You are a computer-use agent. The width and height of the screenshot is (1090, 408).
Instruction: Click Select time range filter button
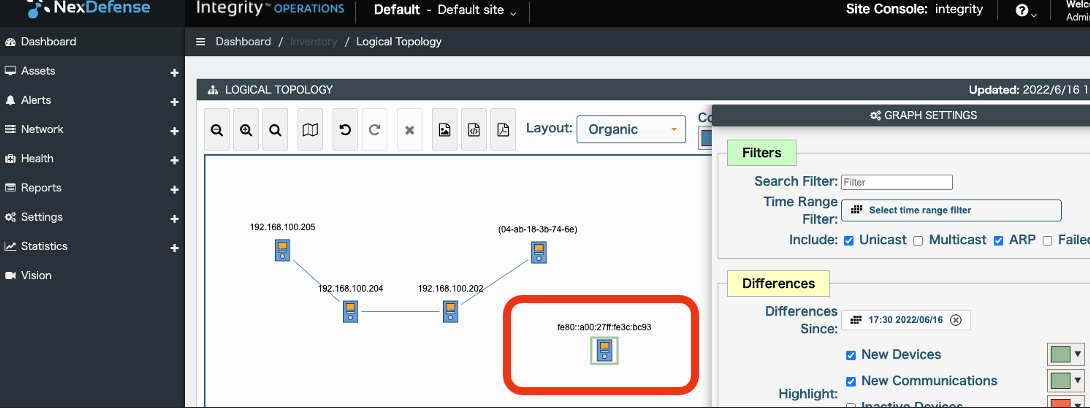pos(950,210)
